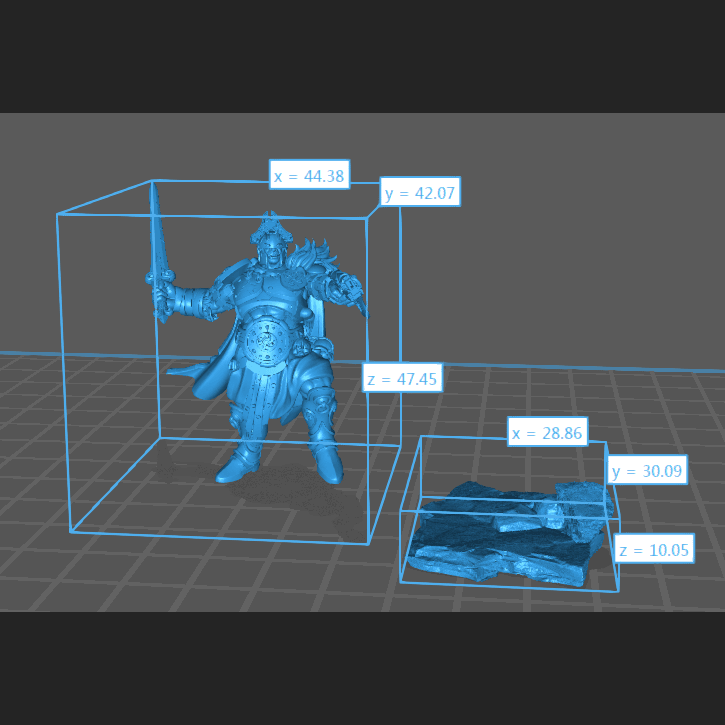Select the x = 28.86 dimension label
Viewport: 725px width, 725px height.
pyautogui.click(x=547, y=433)
